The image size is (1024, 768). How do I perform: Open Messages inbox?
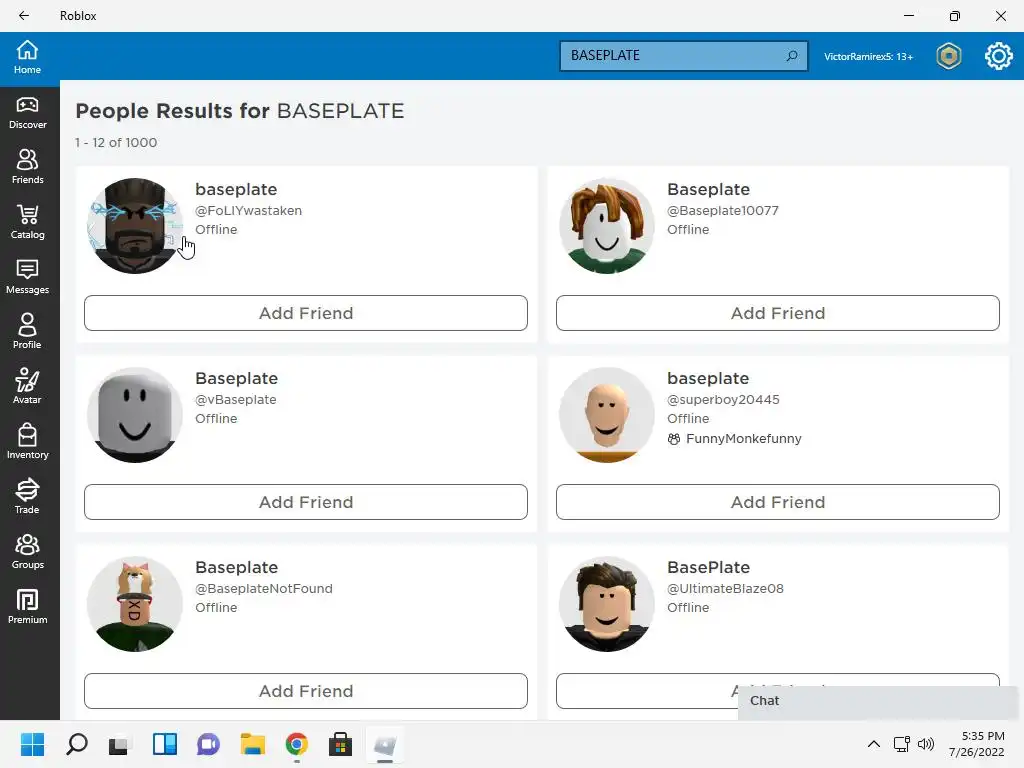click(27, 277)
